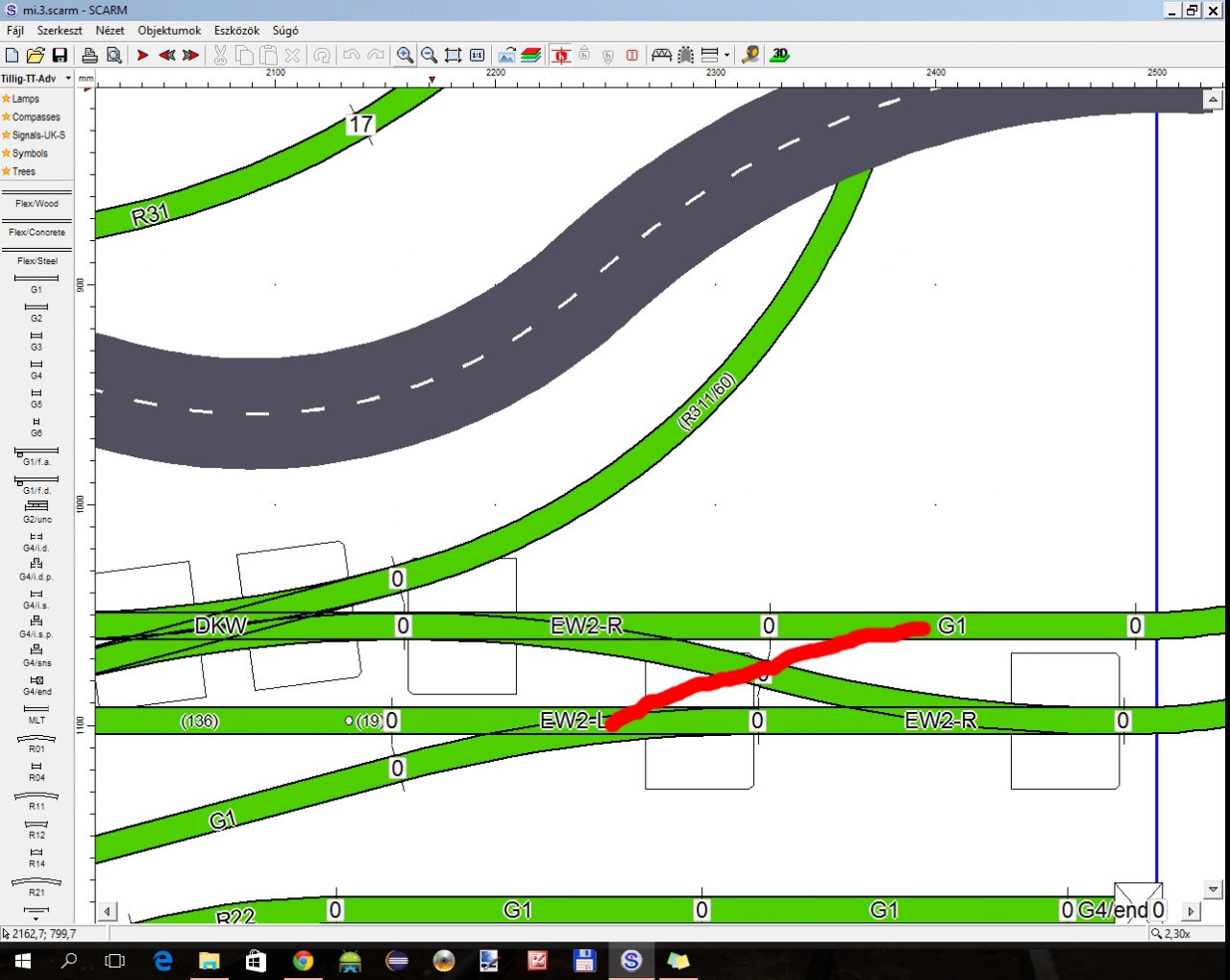Viewport: 1230px width, 980px height.
Task: Click the vertical scrollbar up arrow
Action: (1213, 100)
